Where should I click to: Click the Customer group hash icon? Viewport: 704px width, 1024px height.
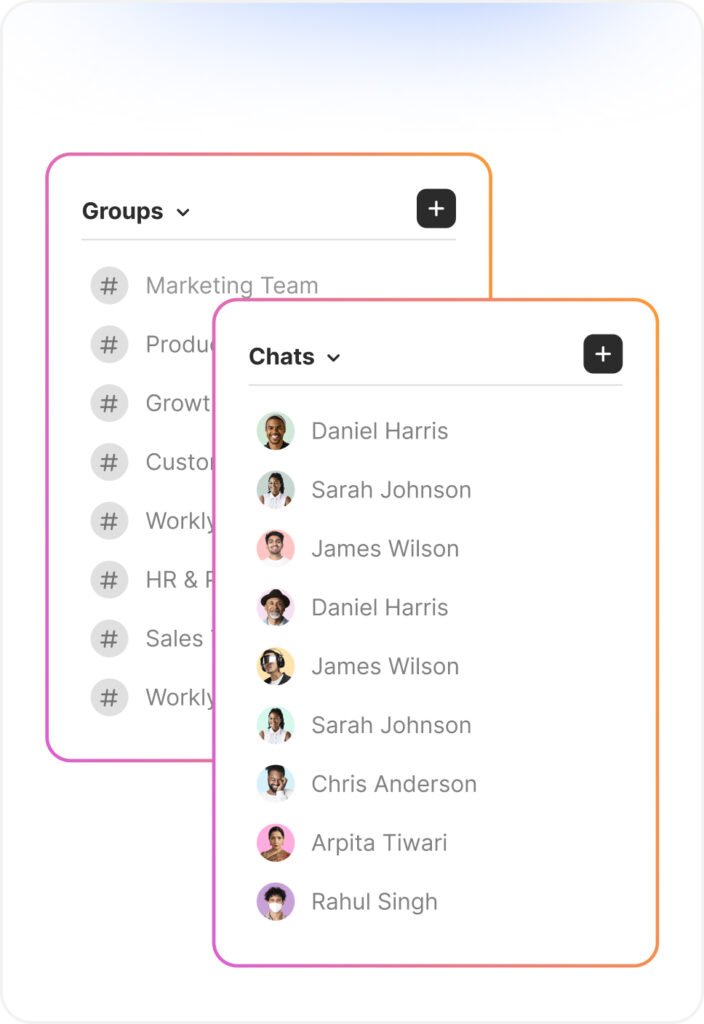[109, 462]
